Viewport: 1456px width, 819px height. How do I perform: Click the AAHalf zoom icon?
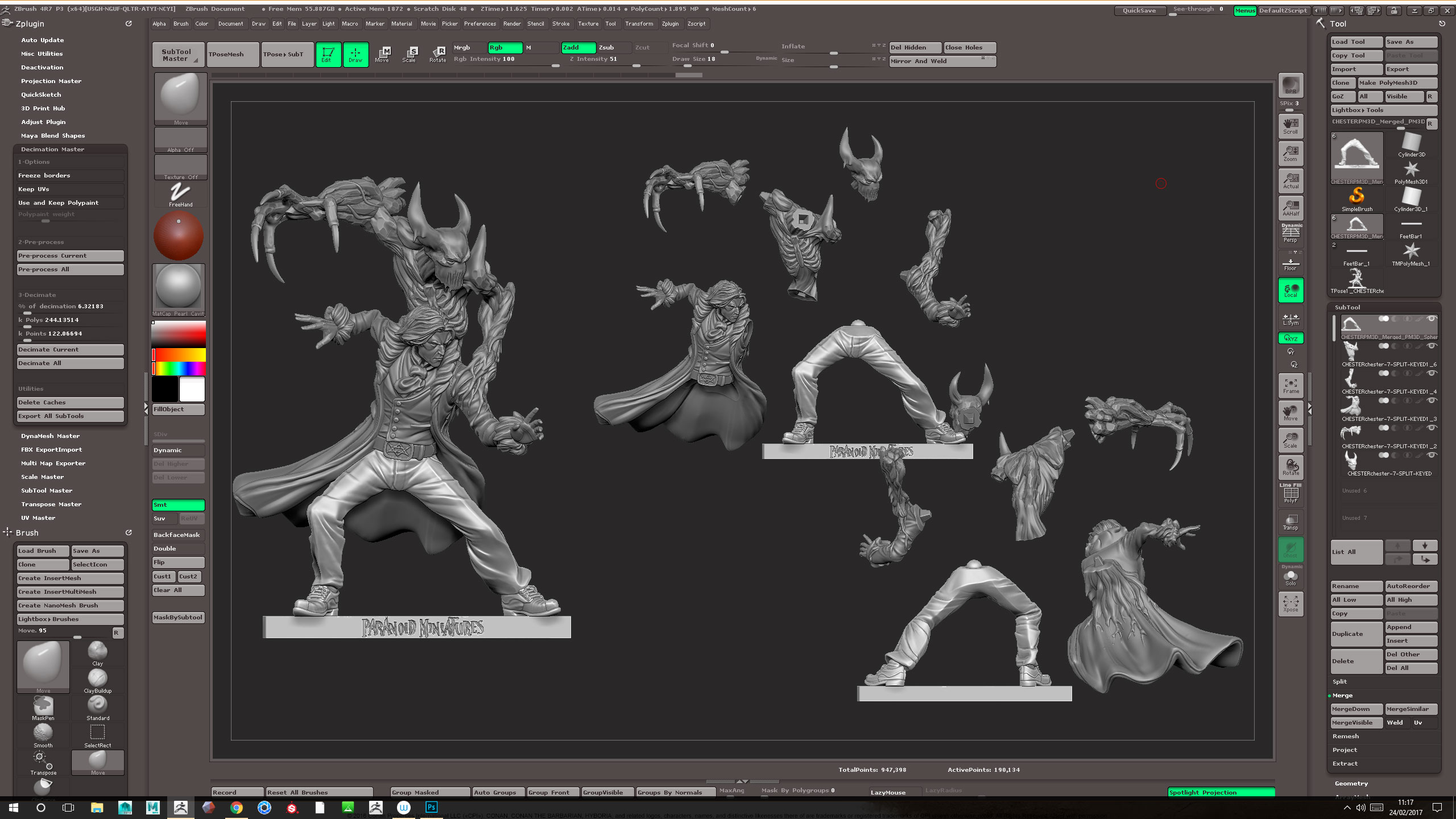pos(1290,208)
